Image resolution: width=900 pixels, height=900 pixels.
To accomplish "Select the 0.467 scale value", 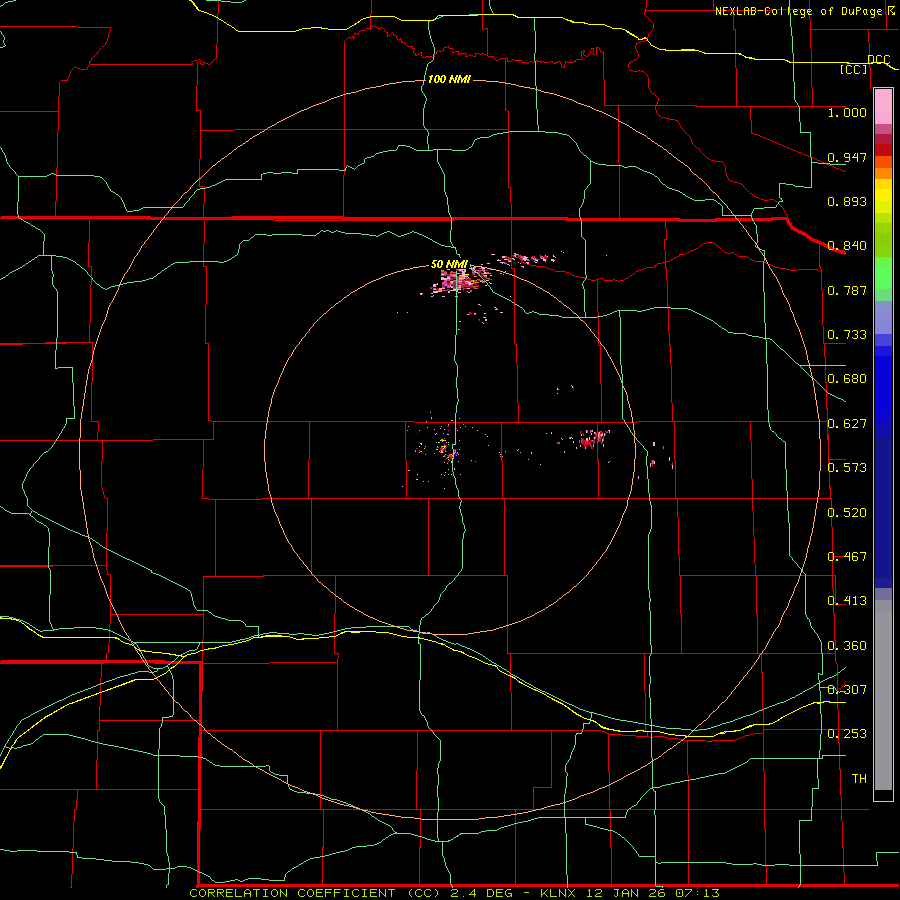I will click(x=847, y=557).
